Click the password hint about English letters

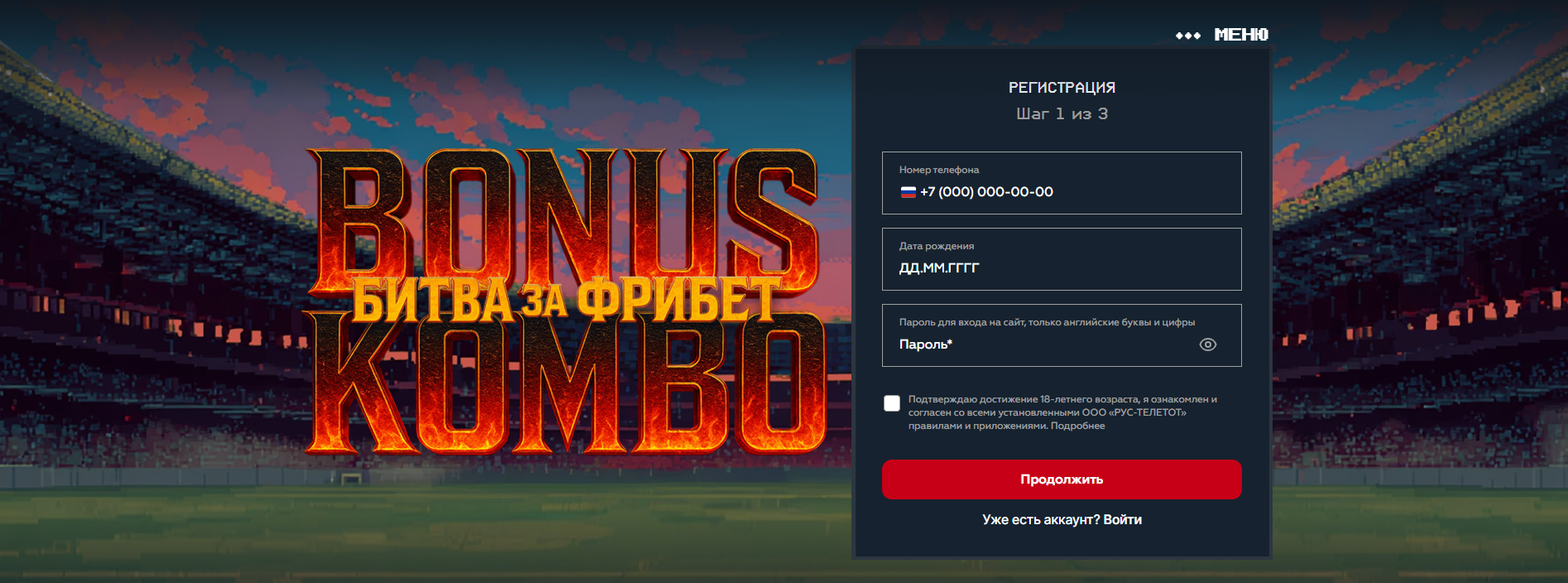point(1047,322)
